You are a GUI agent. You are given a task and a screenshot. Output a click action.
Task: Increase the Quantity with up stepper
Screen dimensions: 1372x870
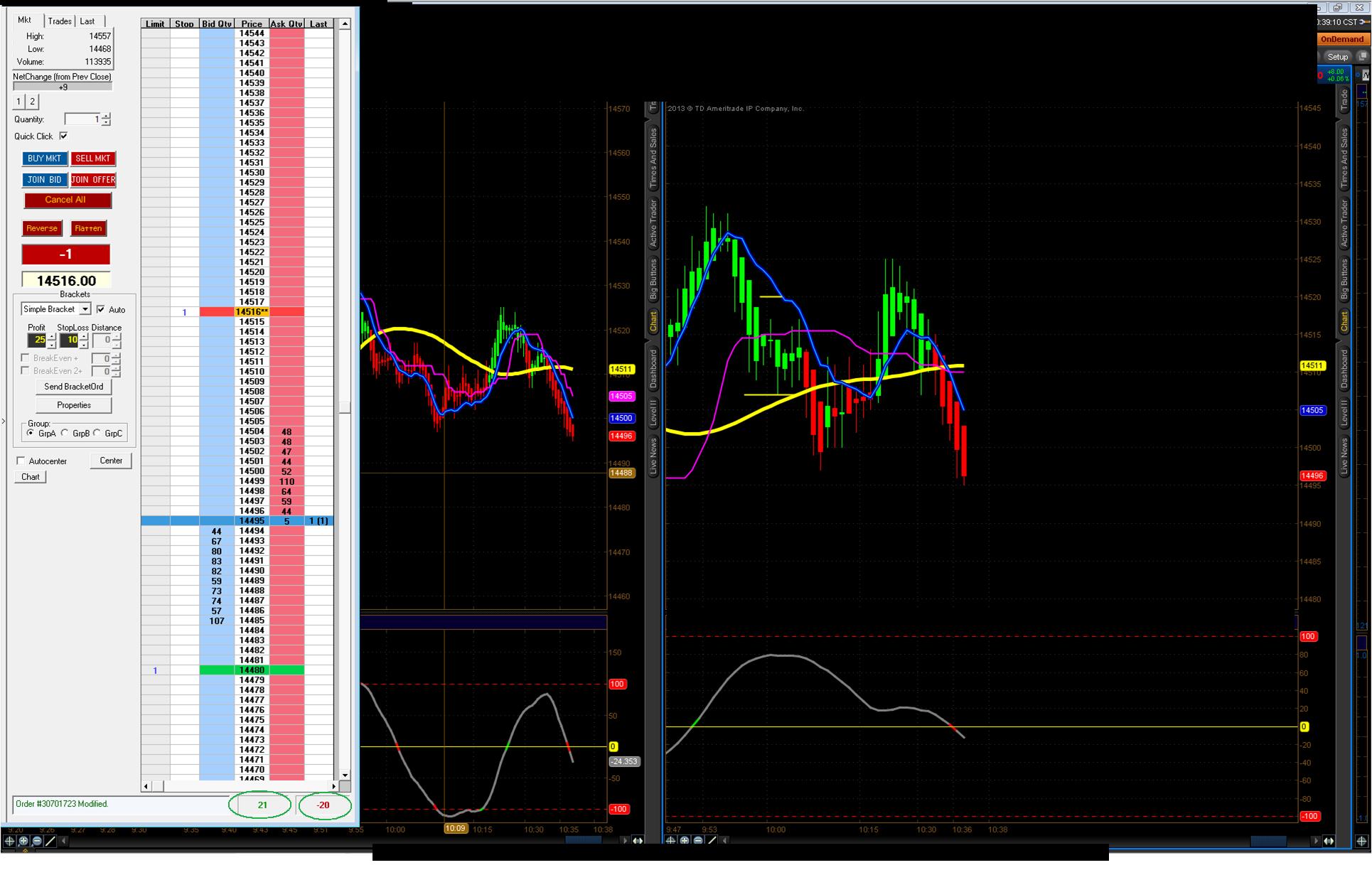106,117
